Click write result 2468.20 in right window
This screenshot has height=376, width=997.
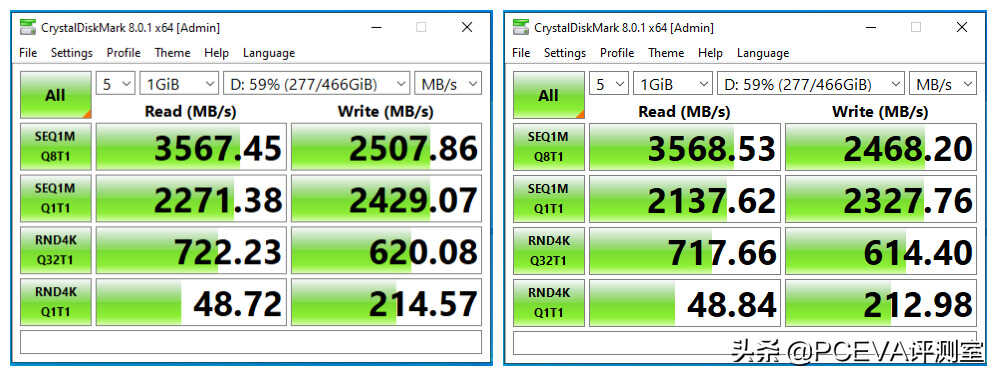881,147
